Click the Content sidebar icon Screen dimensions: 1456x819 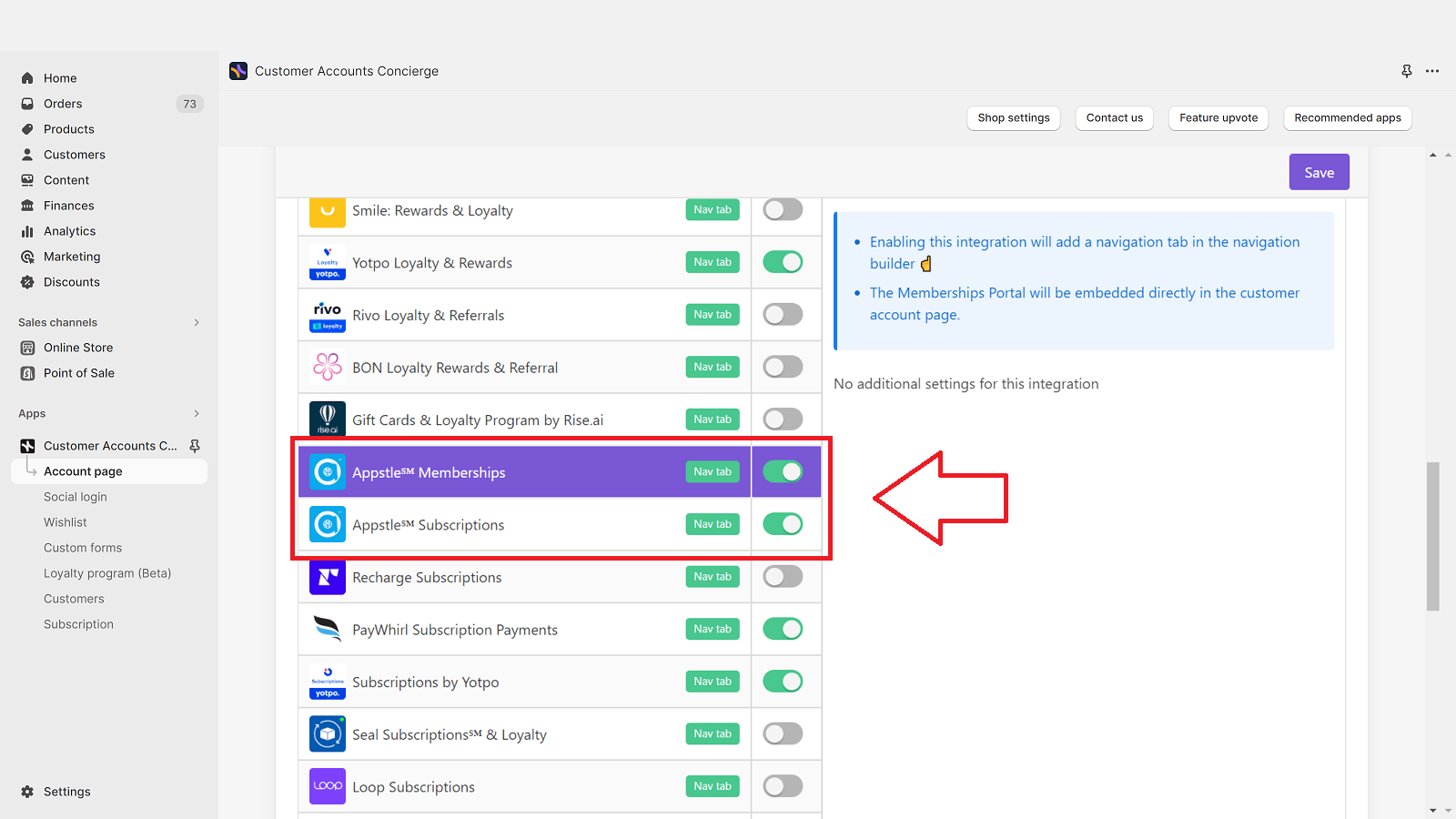[27, 180]
